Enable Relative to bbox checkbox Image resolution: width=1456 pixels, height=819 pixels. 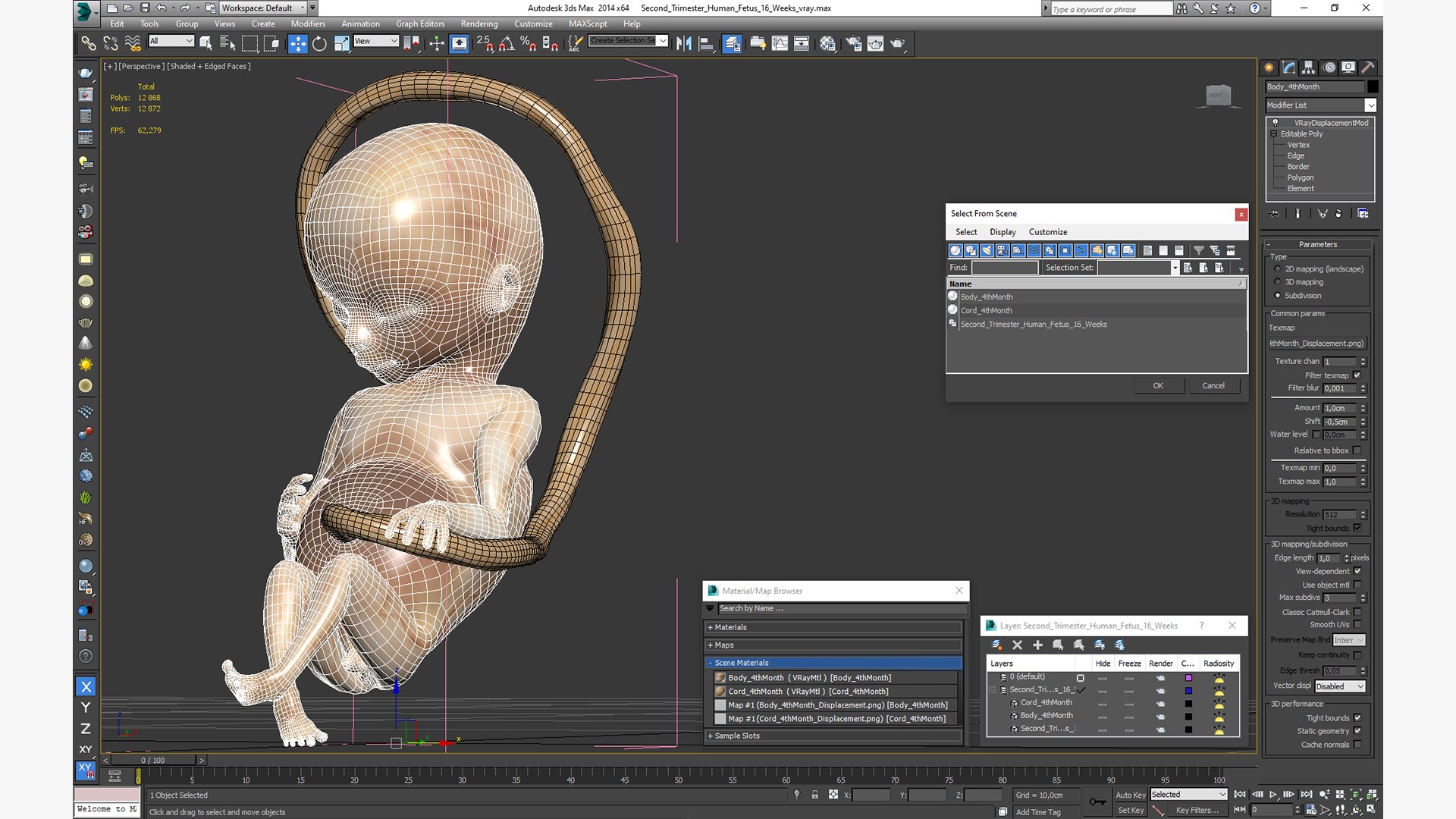coord(1357,450)
